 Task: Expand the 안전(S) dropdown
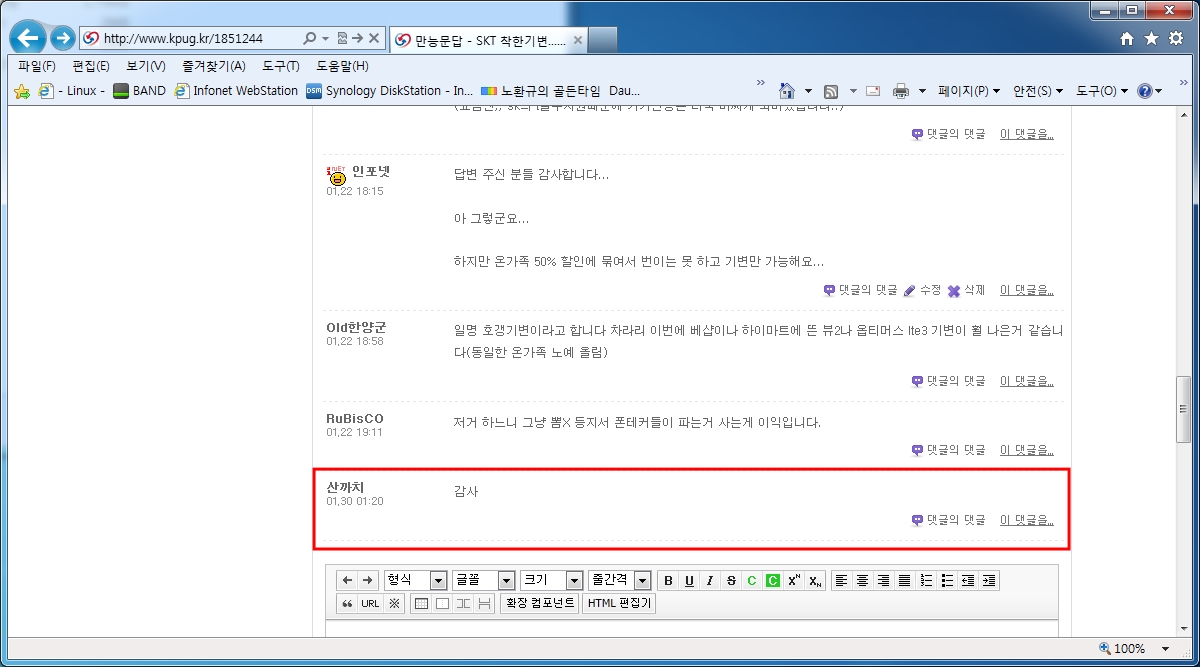click(x=1038, y=91)
